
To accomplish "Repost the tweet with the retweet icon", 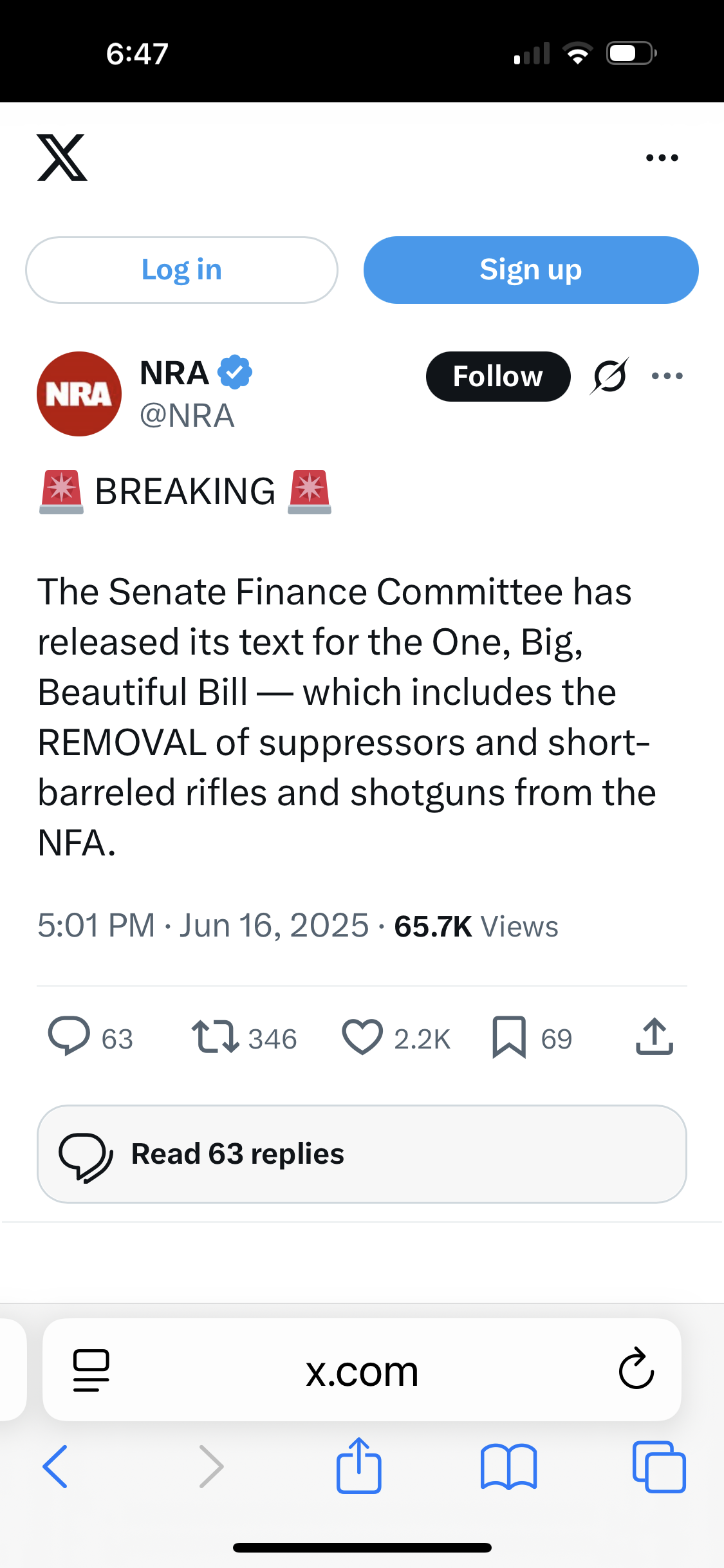I will (x=215, y=1037).
